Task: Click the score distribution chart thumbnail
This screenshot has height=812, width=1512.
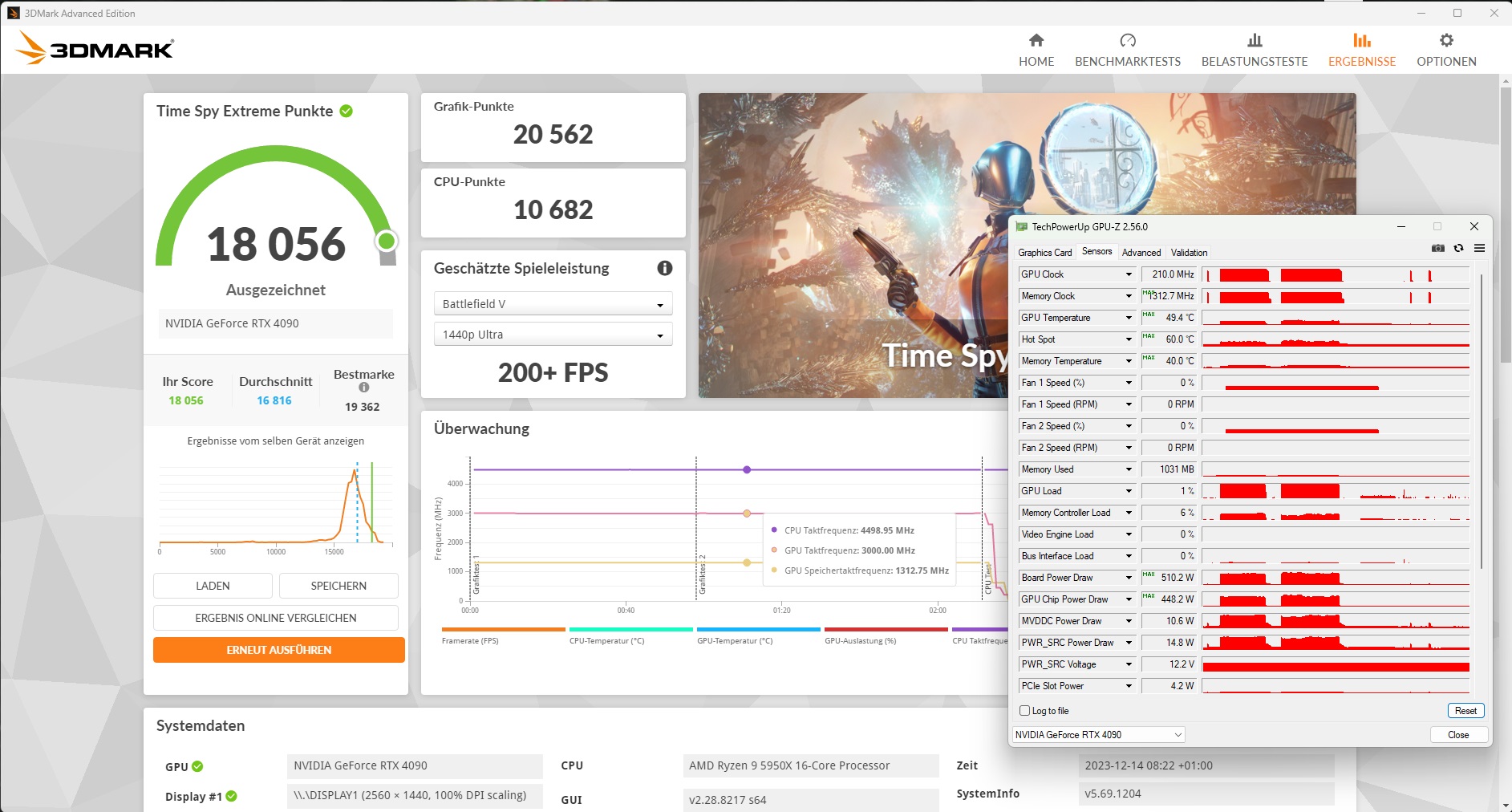Action: click(x=276, y=507)
